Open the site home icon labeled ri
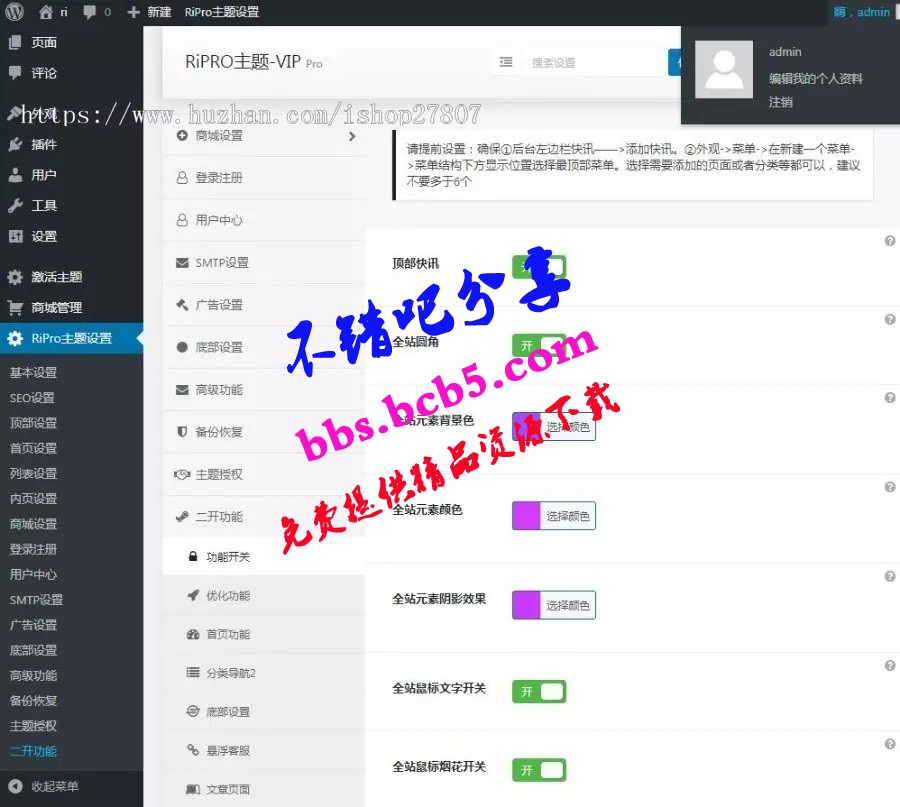900x807 pixels. click(53, 11)
